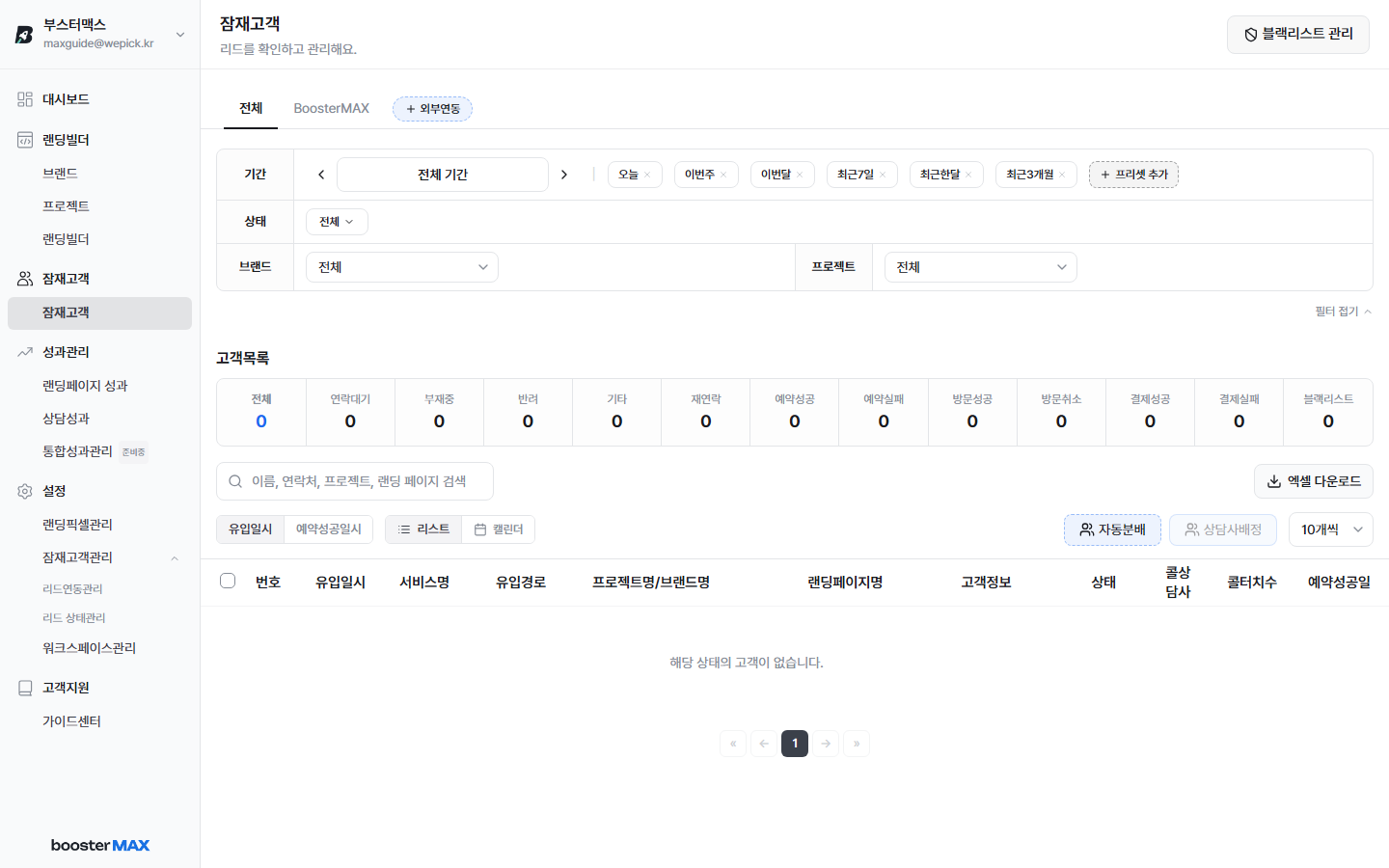
Task: Click the 랜딩빌더 section icon
Action: (x=25, y=140)
